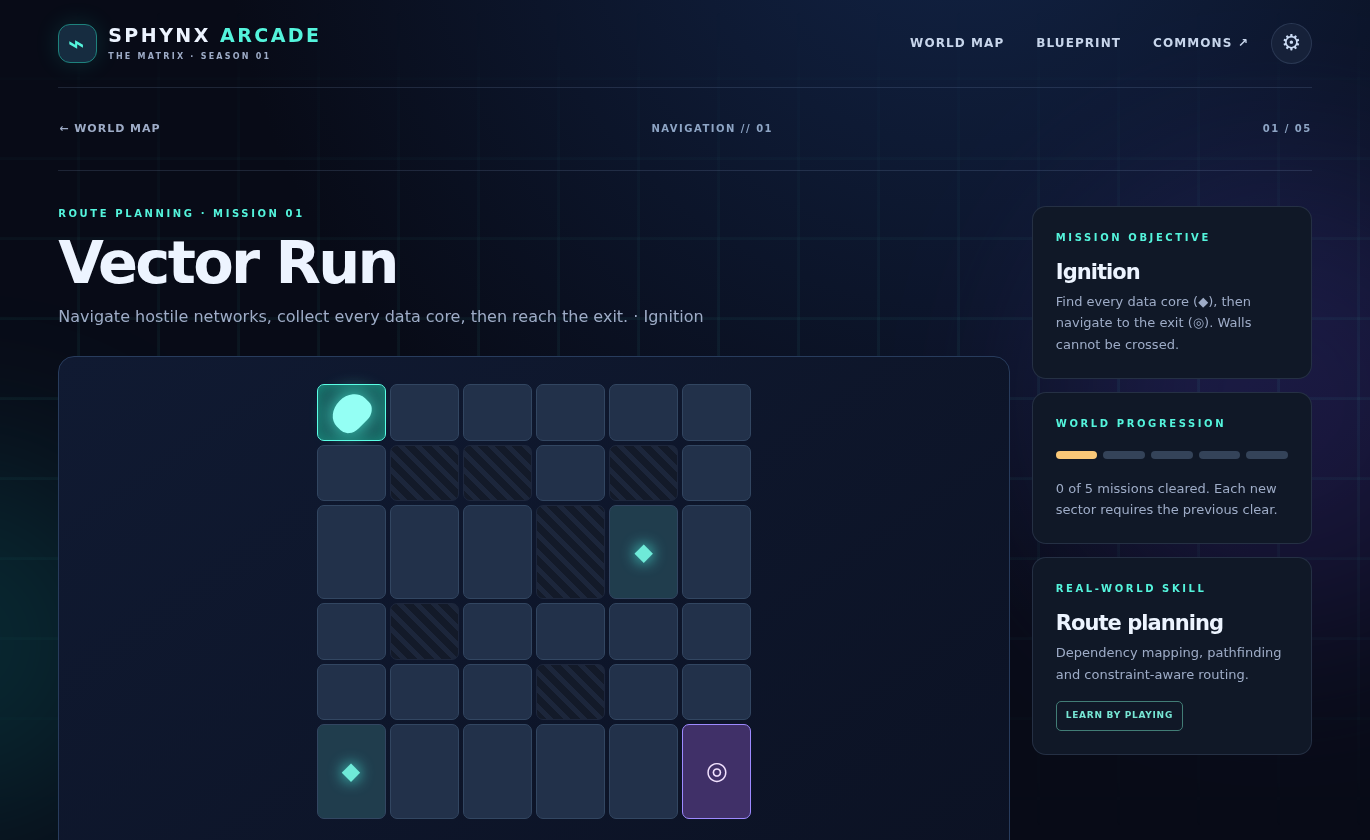Screen dimensions: 1370x840
Task: Click the first orange progression segment
Action: coord(1076,455)
